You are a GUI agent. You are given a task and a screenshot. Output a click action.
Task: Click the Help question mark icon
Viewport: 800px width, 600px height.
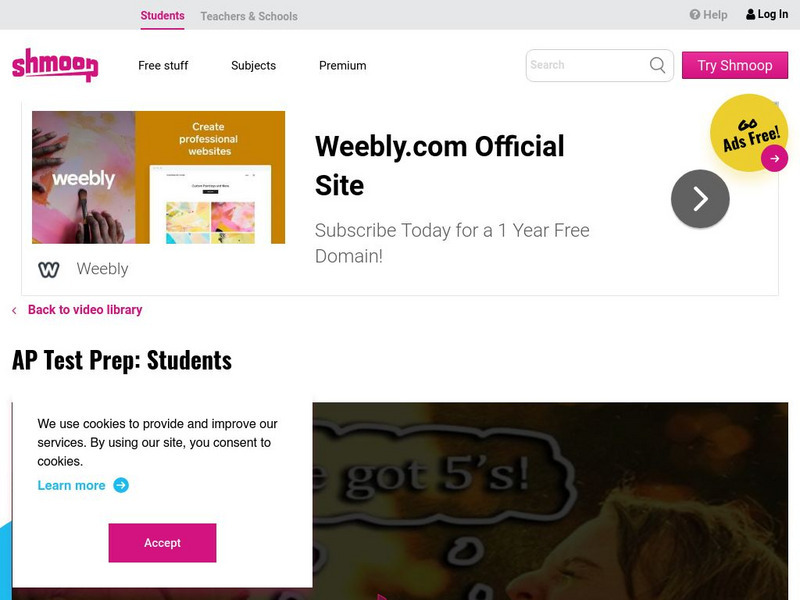[694, 15]
